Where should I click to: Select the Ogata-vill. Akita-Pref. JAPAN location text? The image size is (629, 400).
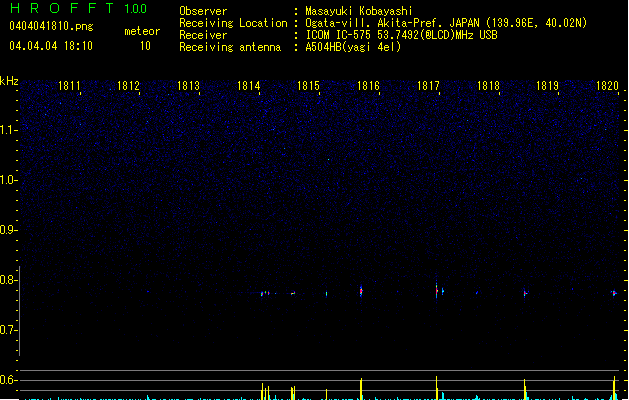click(x=446, y=23)
